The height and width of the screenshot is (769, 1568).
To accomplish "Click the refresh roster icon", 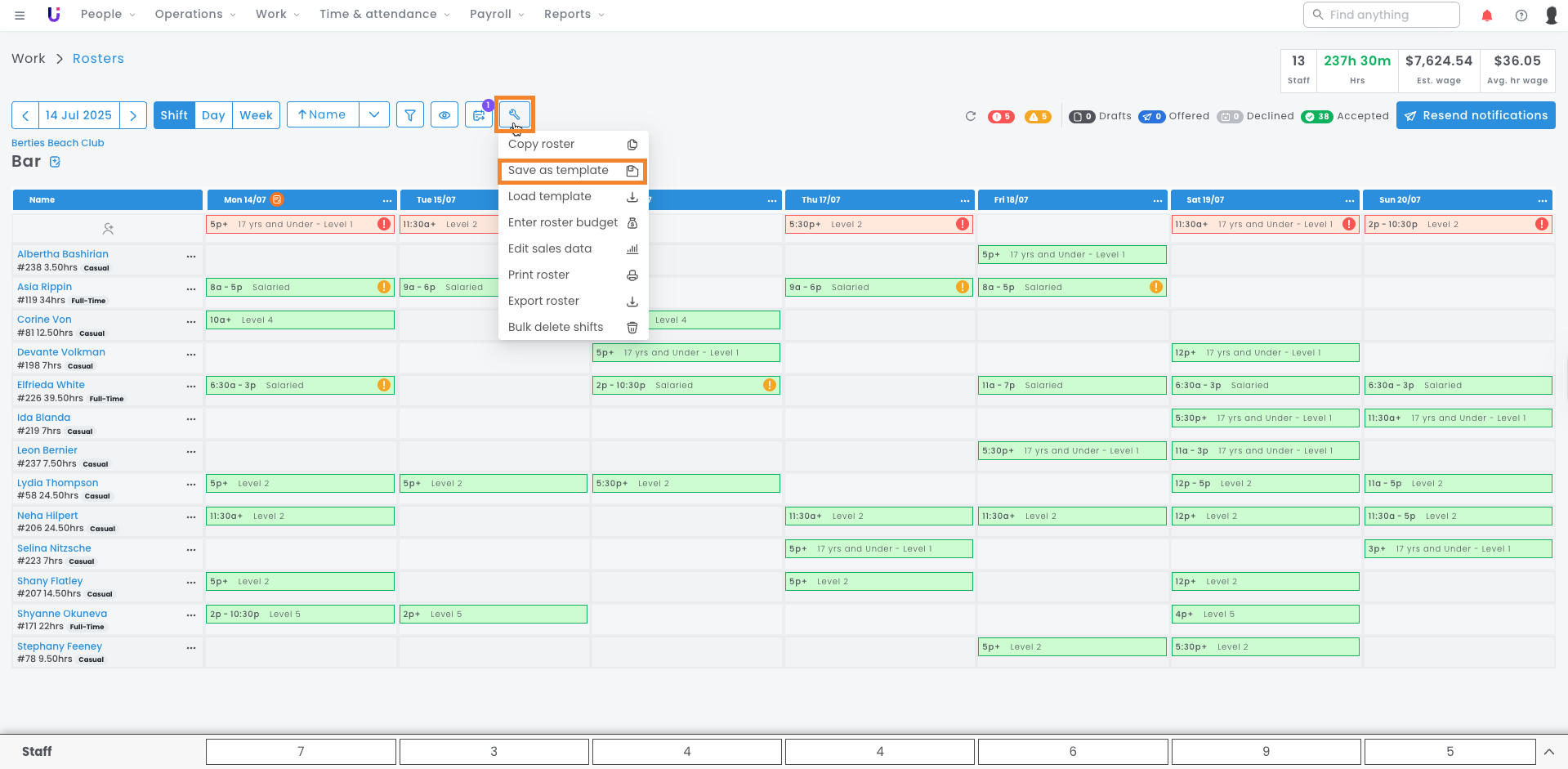I will coord(971,116).
